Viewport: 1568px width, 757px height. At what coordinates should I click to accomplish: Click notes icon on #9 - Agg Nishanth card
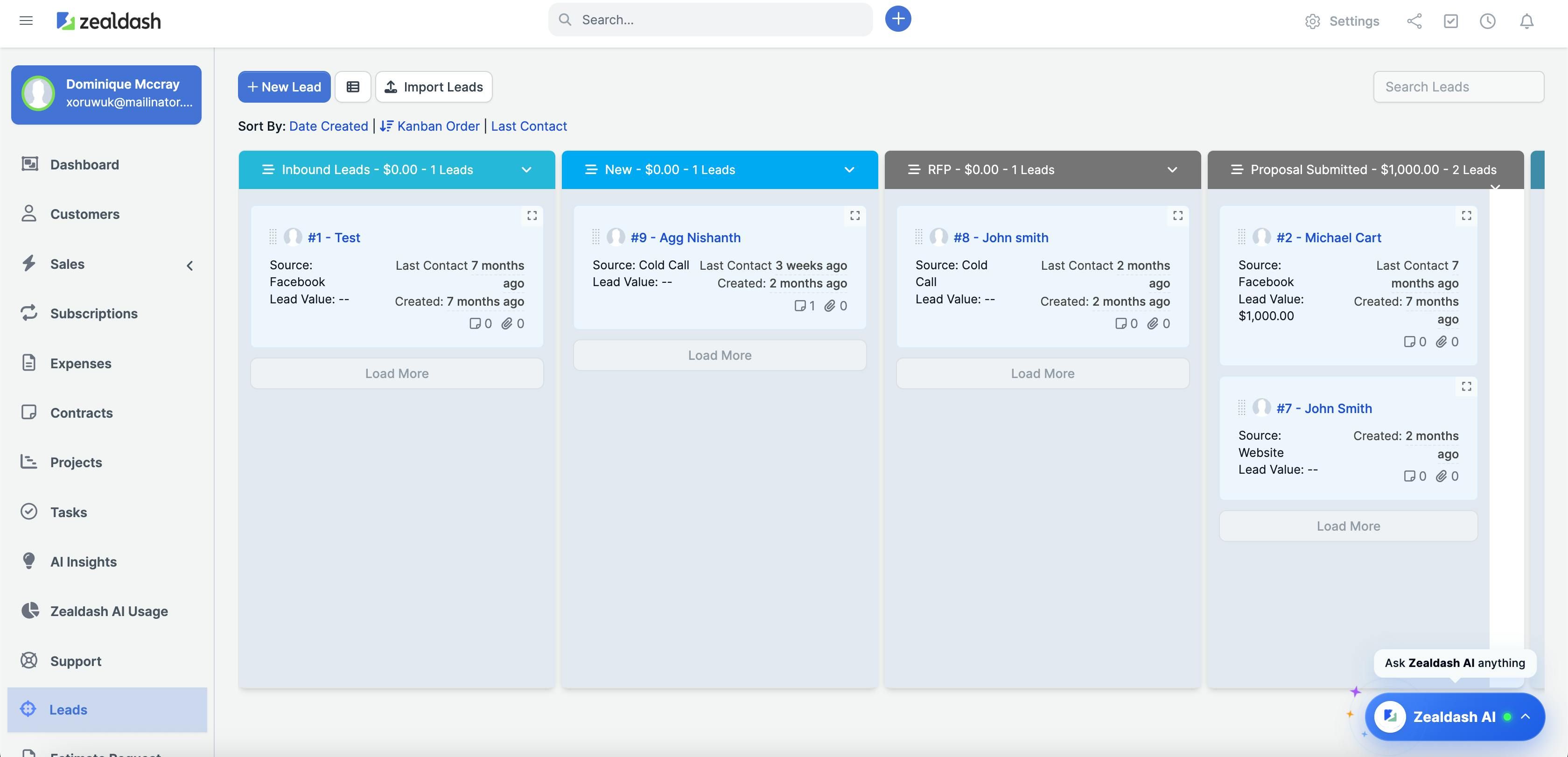800,306
